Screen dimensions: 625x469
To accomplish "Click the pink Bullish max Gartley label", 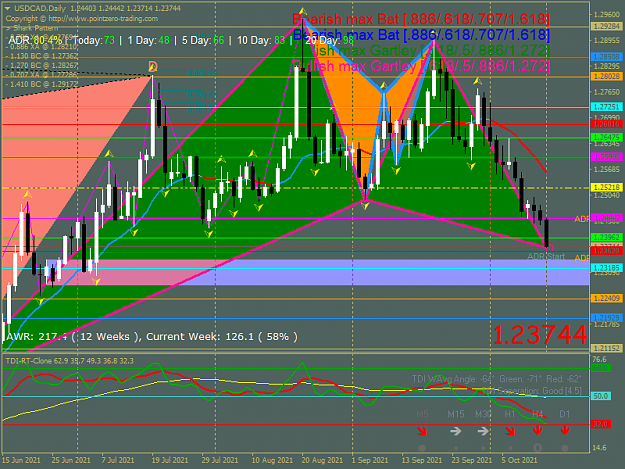I will (x=421, y=66).
